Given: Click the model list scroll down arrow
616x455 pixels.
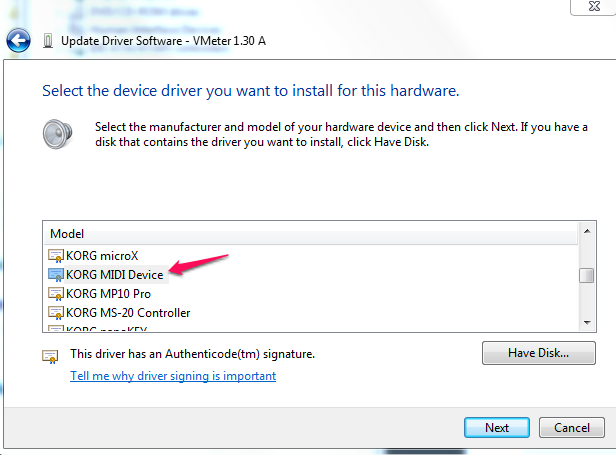Looking at the screenshot, I should (x=587, y=323).
